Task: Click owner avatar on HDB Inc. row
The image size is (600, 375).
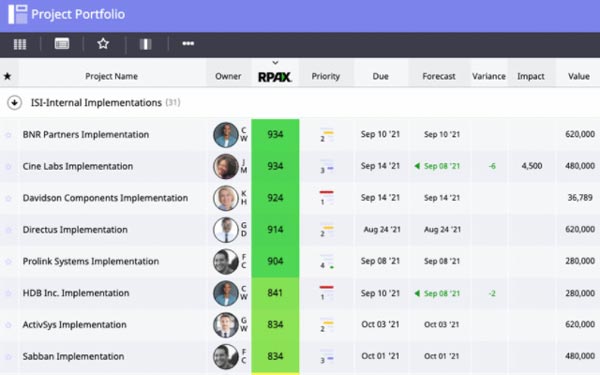Action: pos(226,293)
